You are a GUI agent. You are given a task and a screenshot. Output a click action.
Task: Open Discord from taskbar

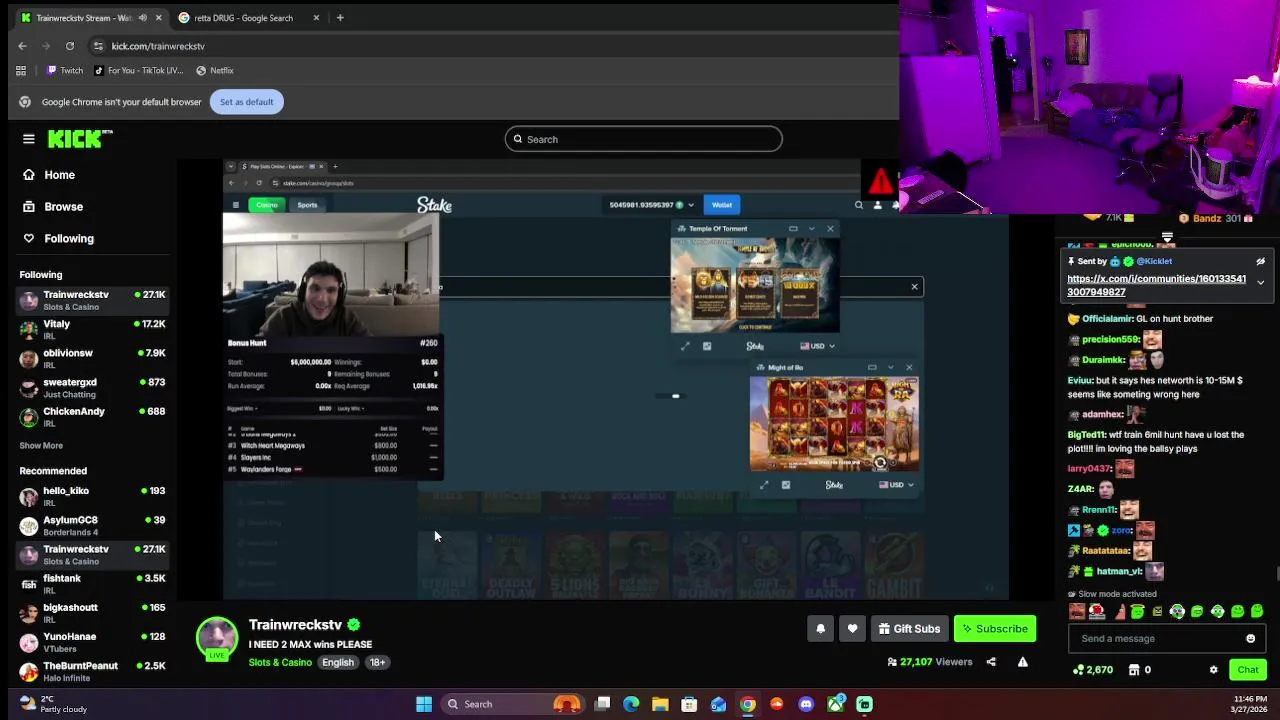[806, 704]
